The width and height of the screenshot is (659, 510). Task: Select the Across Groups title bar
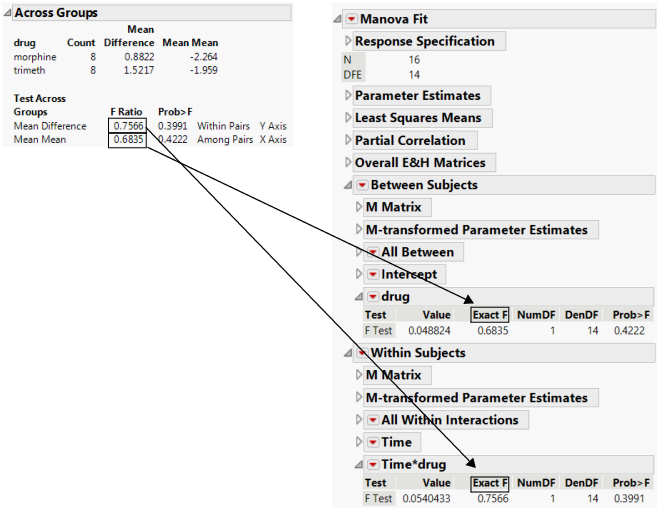point(152,13)
